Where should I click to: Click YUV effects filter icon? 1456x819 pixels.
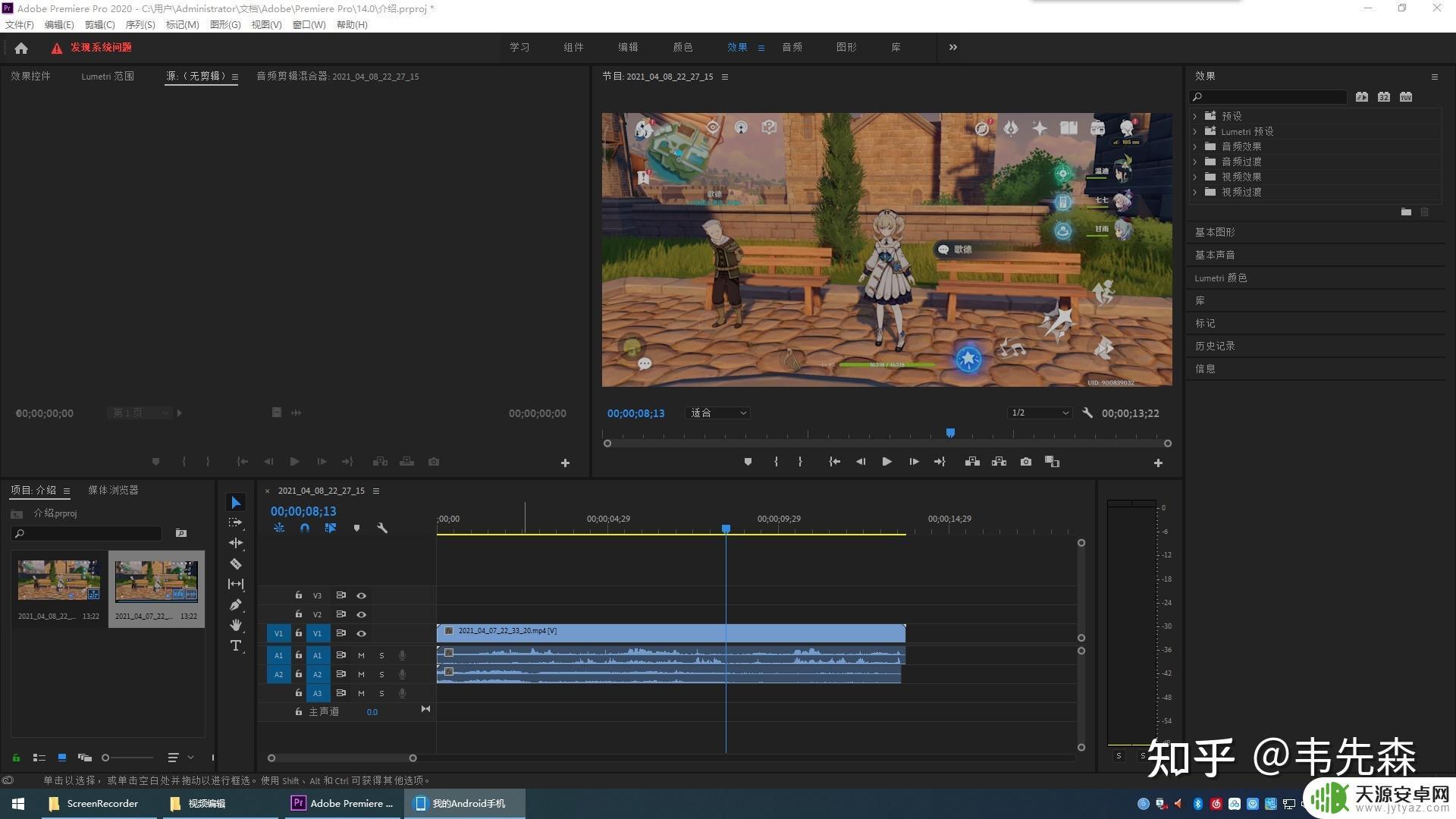pyautogui.click(x=1406, y=97)
